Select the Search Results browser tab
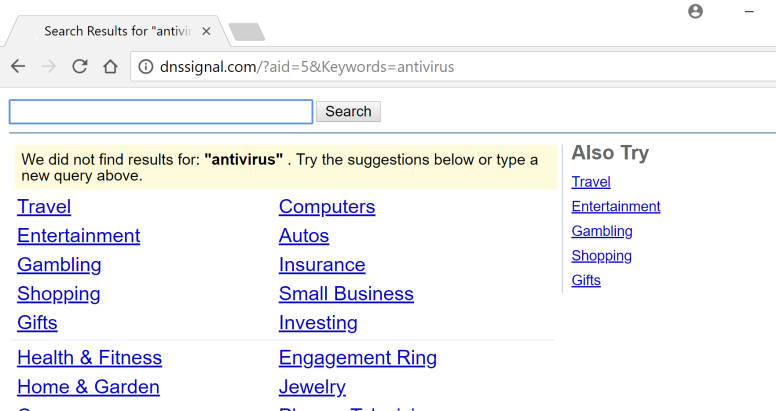Screen dimensions: 776x411 [115, 31]
